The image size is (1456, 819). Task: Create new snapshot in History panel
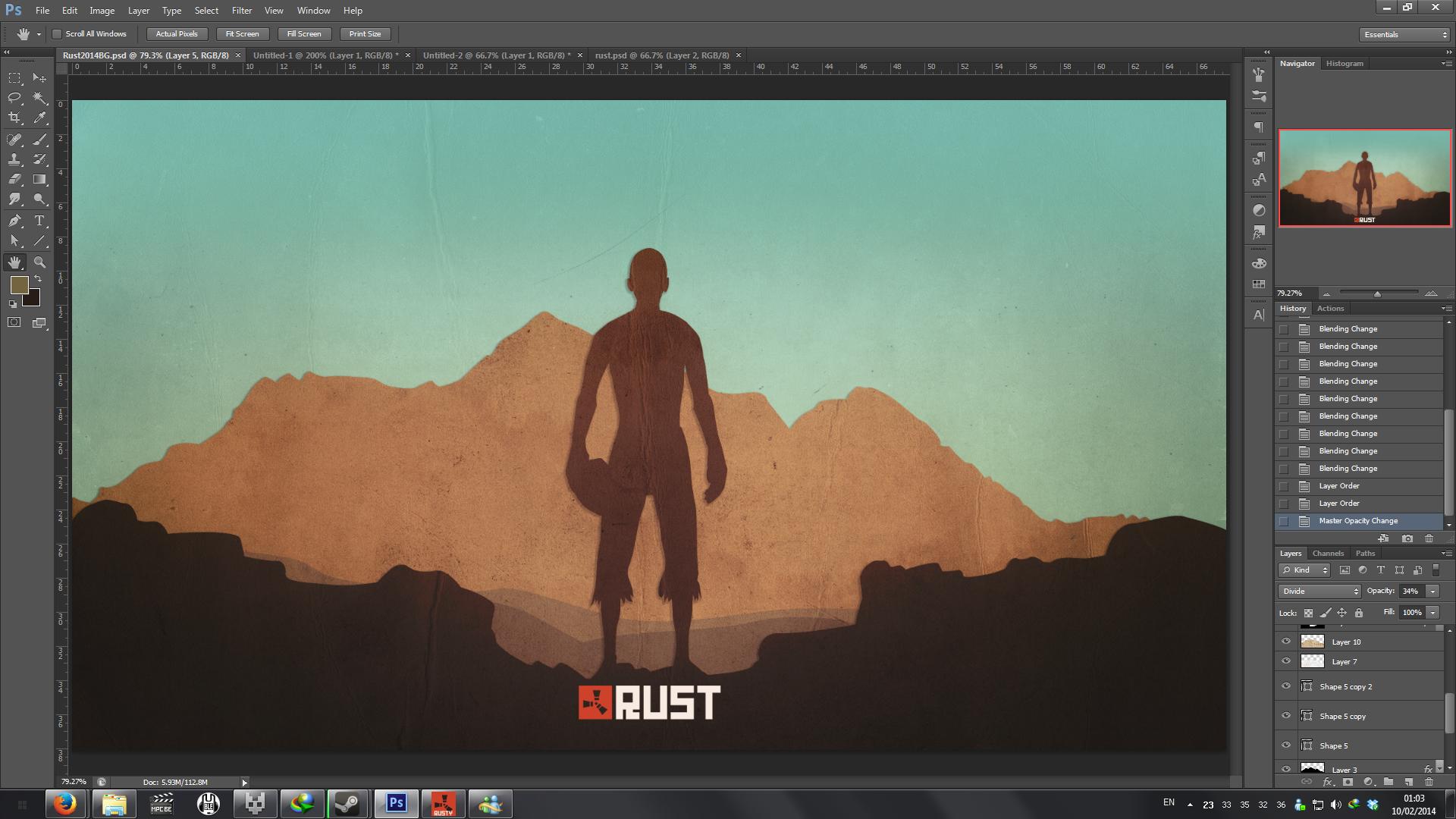[1407, 538]
